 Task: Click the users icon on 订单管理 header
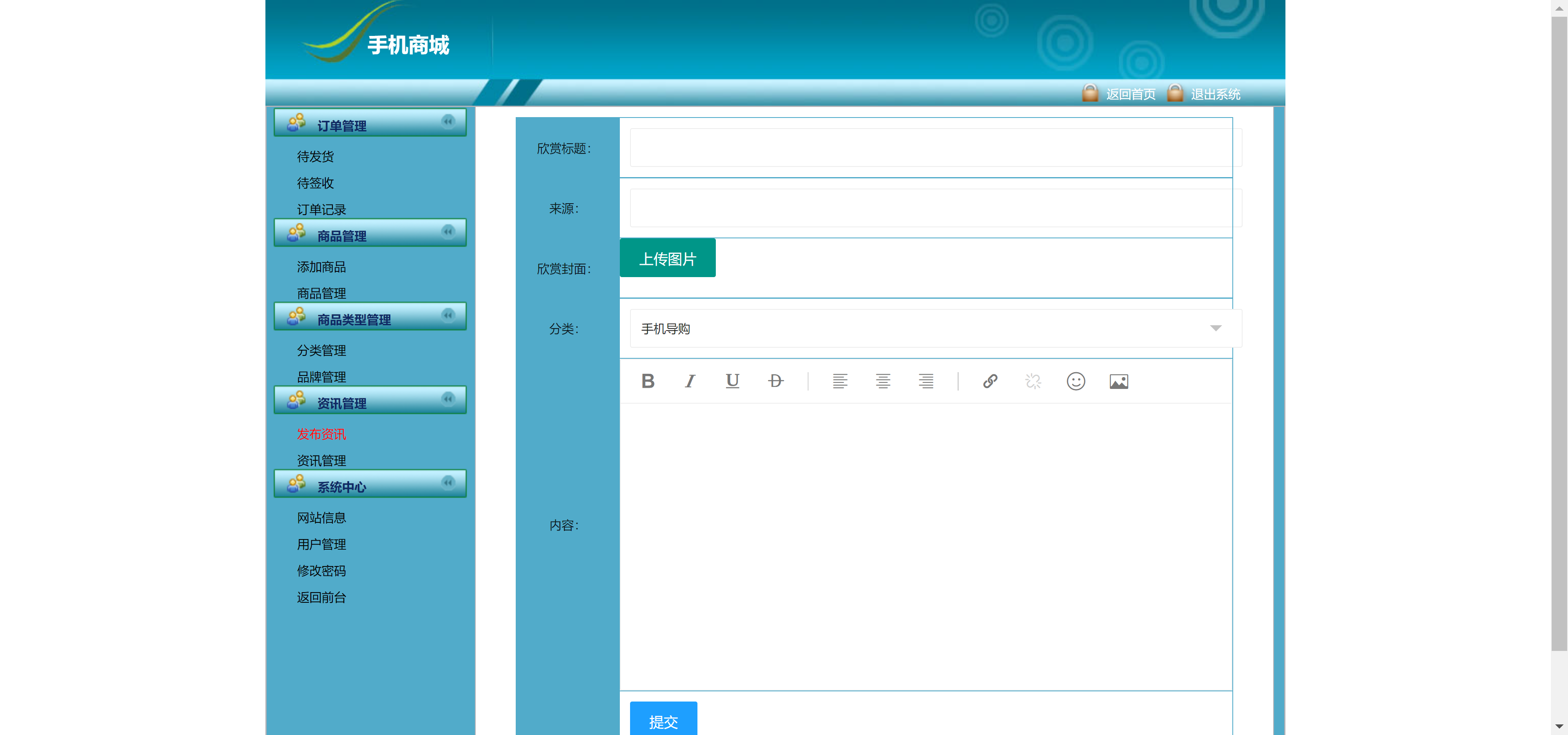click(296, 122)
